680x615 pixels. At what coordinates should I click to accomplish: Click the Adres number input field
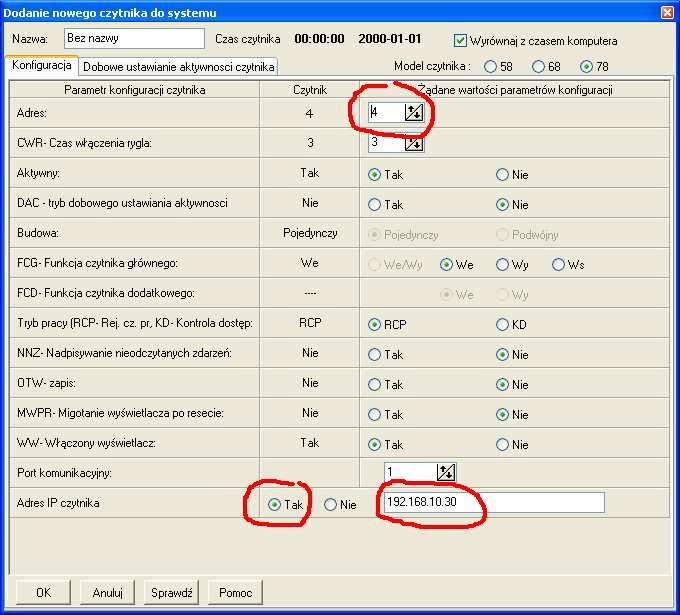pyautogui.click(x=386, y=113)
